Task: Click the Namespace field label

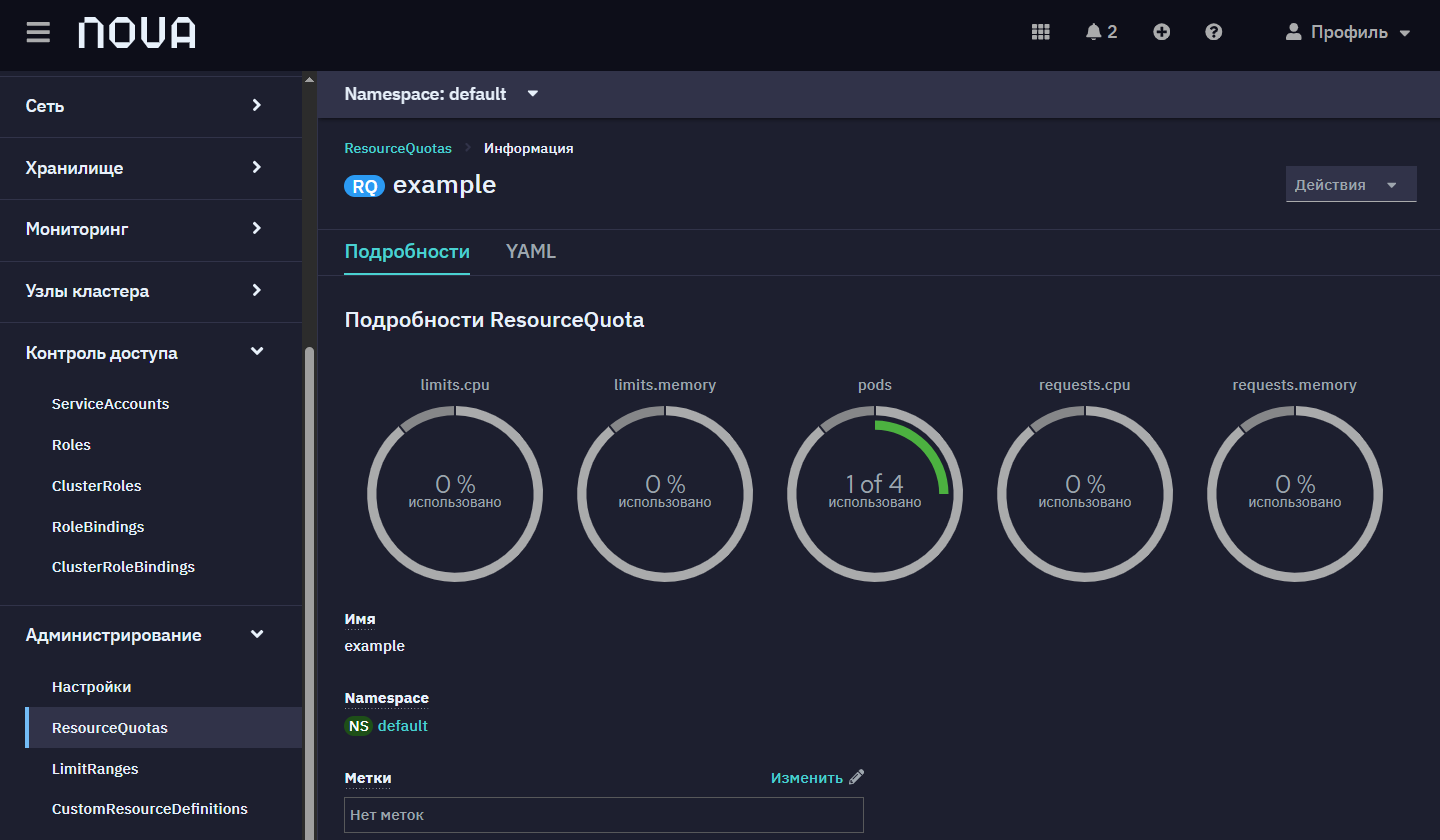Action: pyautogui.click(x=386, y=698)
